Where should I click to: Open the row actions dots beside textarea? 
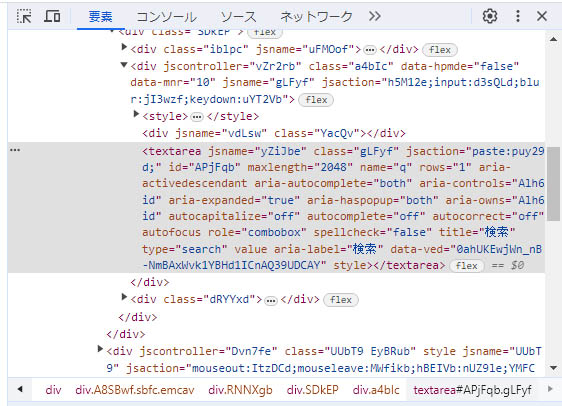15,150
